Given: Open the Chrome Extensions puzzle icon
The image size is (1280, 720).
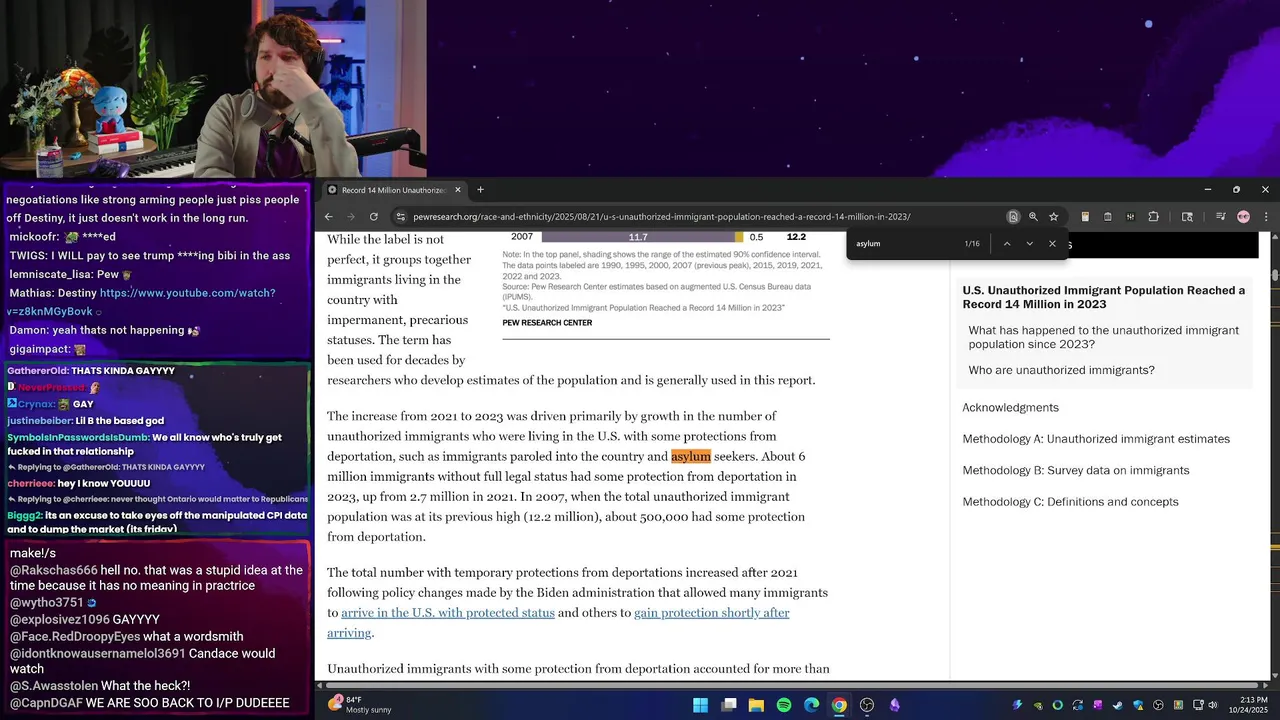Looking at the screenshot, I should (1153, 216).
